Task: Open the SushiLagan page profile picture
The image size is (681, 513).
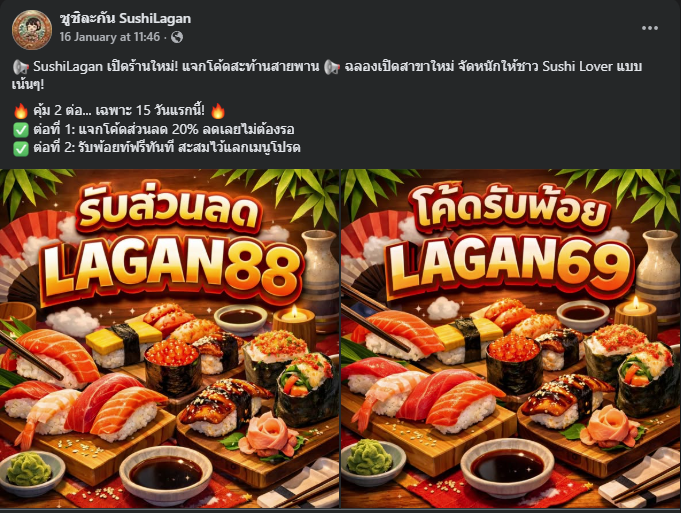Action: pyautogui.click(x=32, y=30)
